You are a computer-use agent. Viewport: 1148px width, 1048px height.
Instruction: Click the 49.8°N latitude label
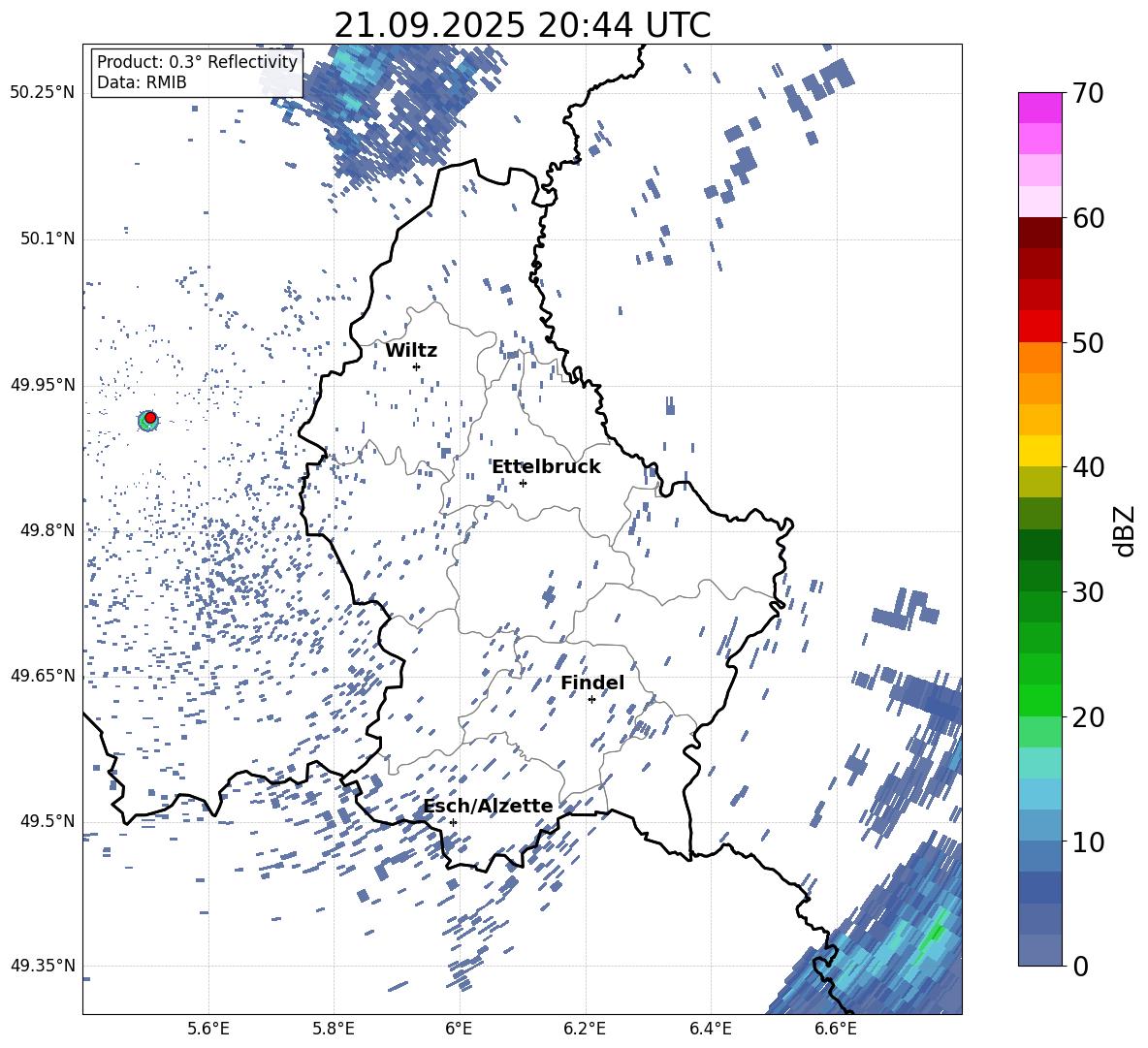(x=48, y=530)
